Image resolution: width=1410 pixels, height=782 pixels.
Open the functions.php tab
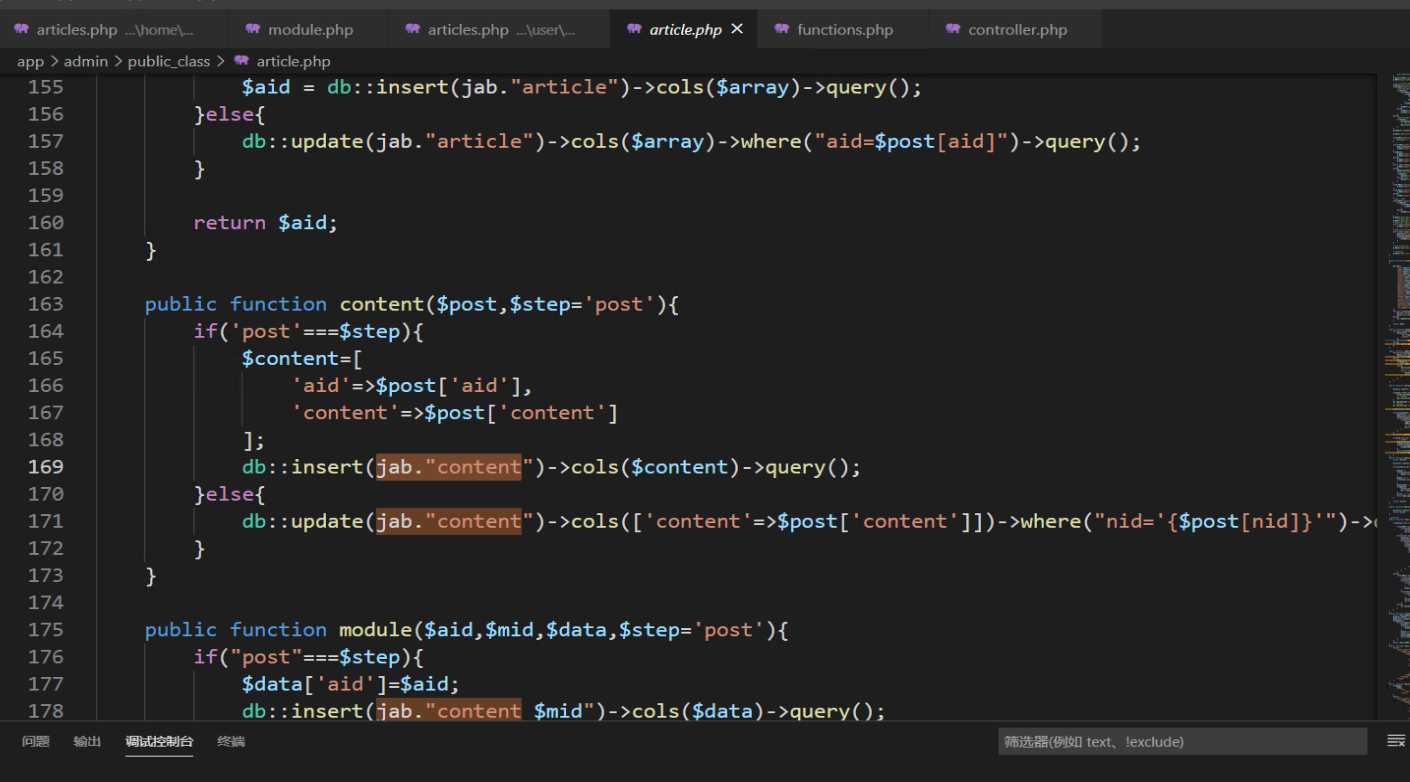click(843, 29)
